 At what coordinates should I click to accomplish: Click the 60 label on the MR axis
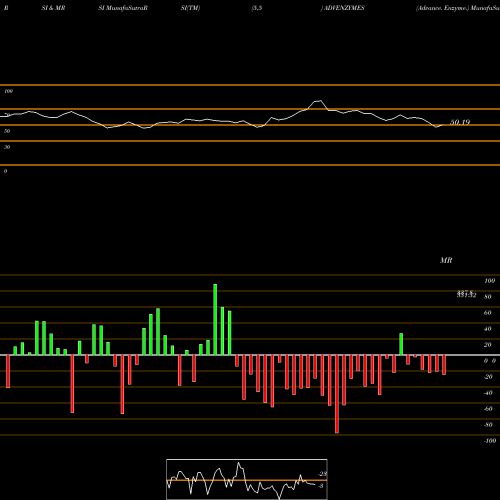[488, 313]
